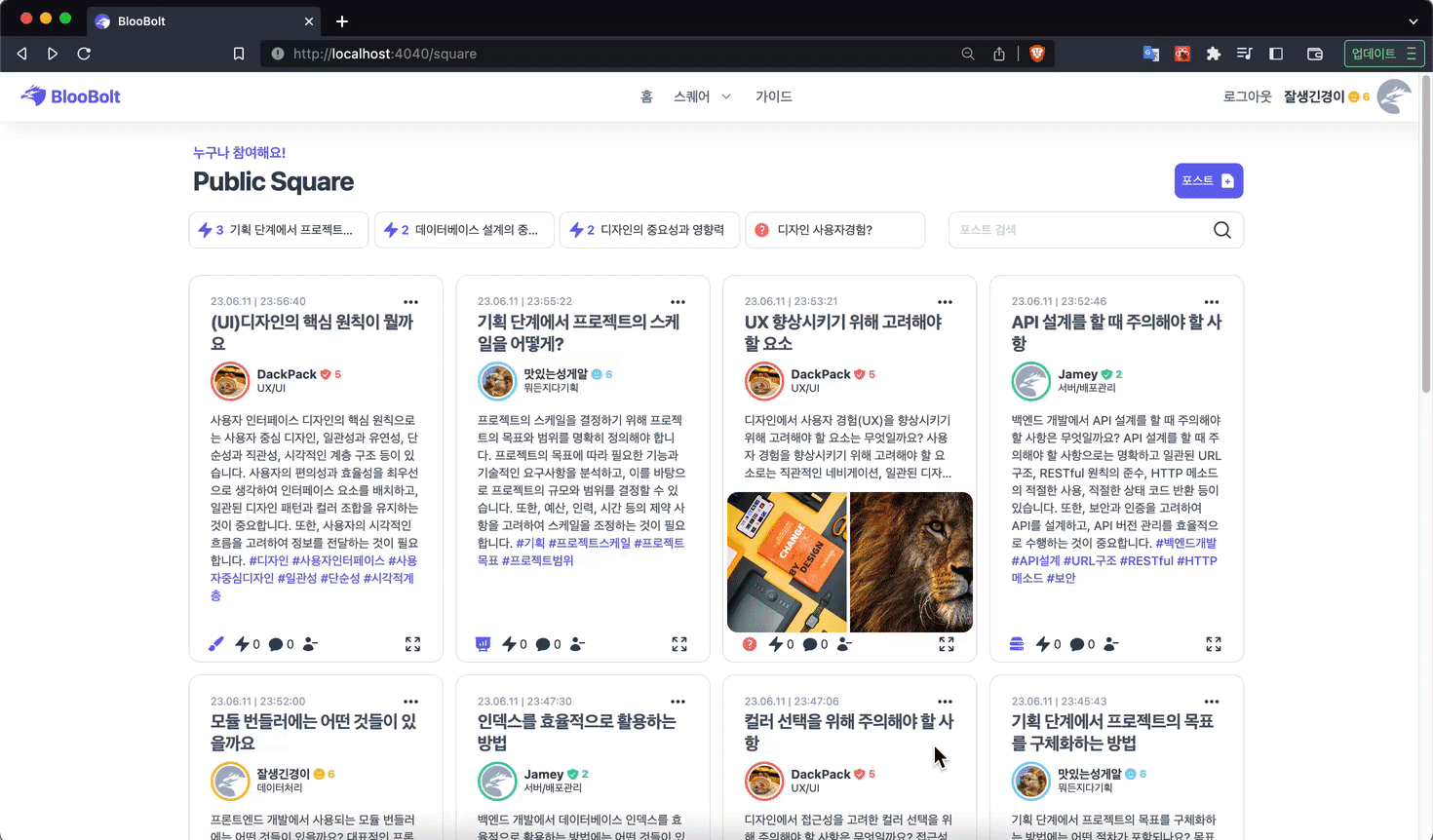
Task: Open the Google Translate extension icon
Action: tap(1151, 54)
